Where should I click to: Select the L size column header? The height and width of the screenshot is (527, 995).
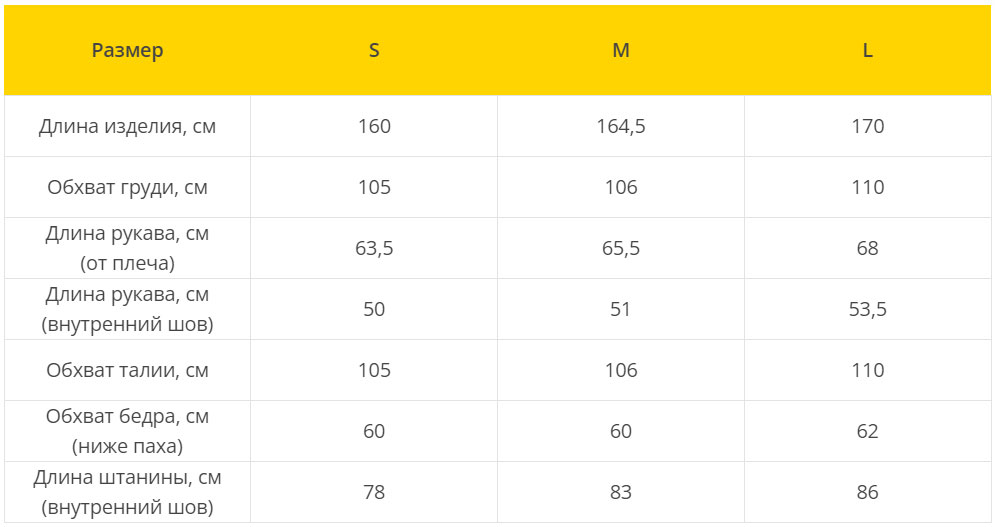867,50
